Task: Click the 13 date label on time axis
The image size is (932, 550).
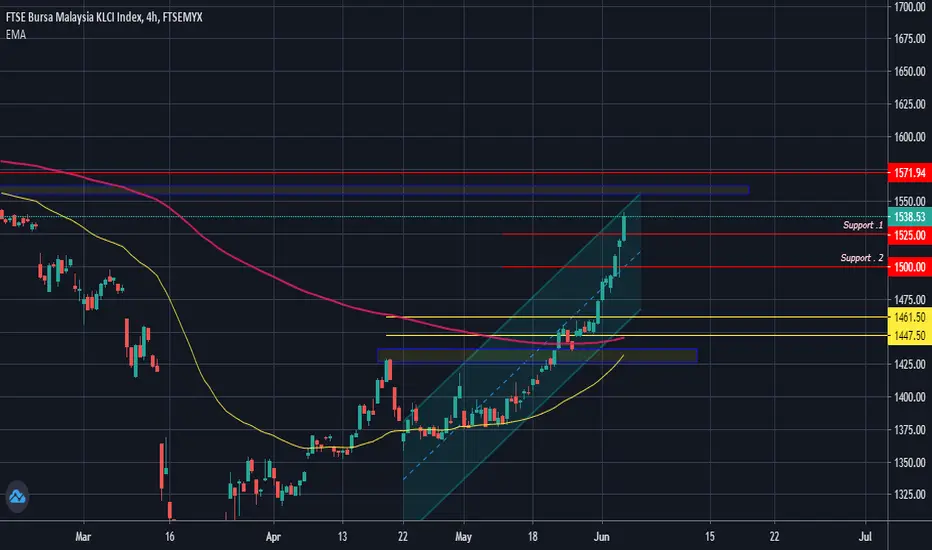Action: click(342, 537)
